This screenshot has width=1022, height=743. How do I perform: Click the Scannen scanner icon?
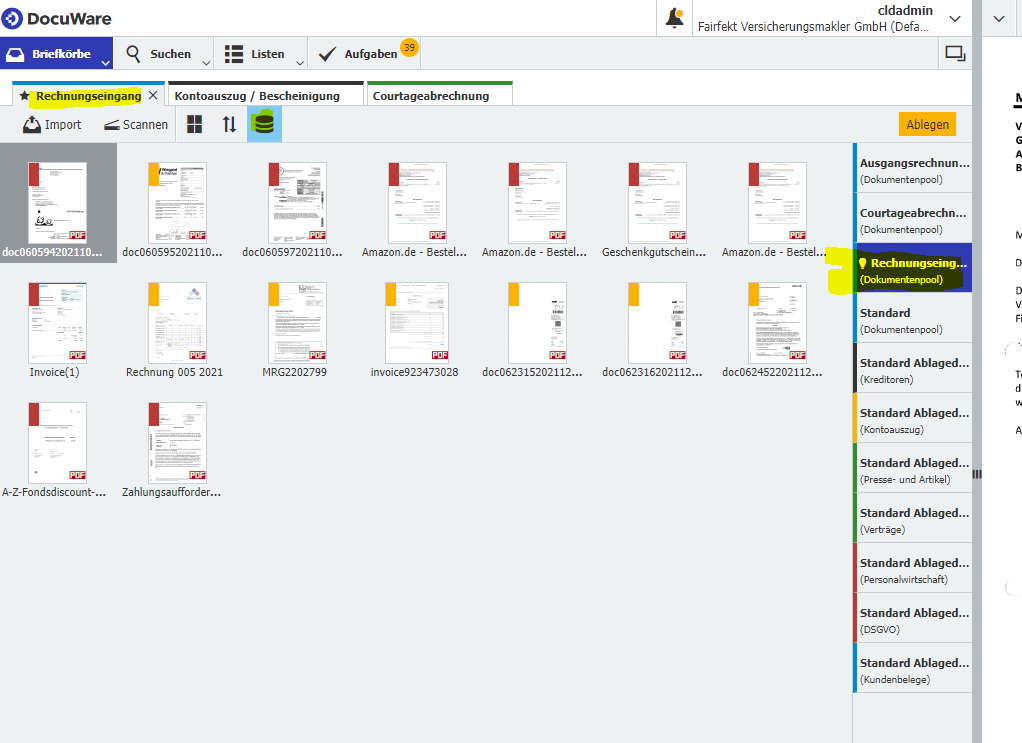(x=112, y=125)
